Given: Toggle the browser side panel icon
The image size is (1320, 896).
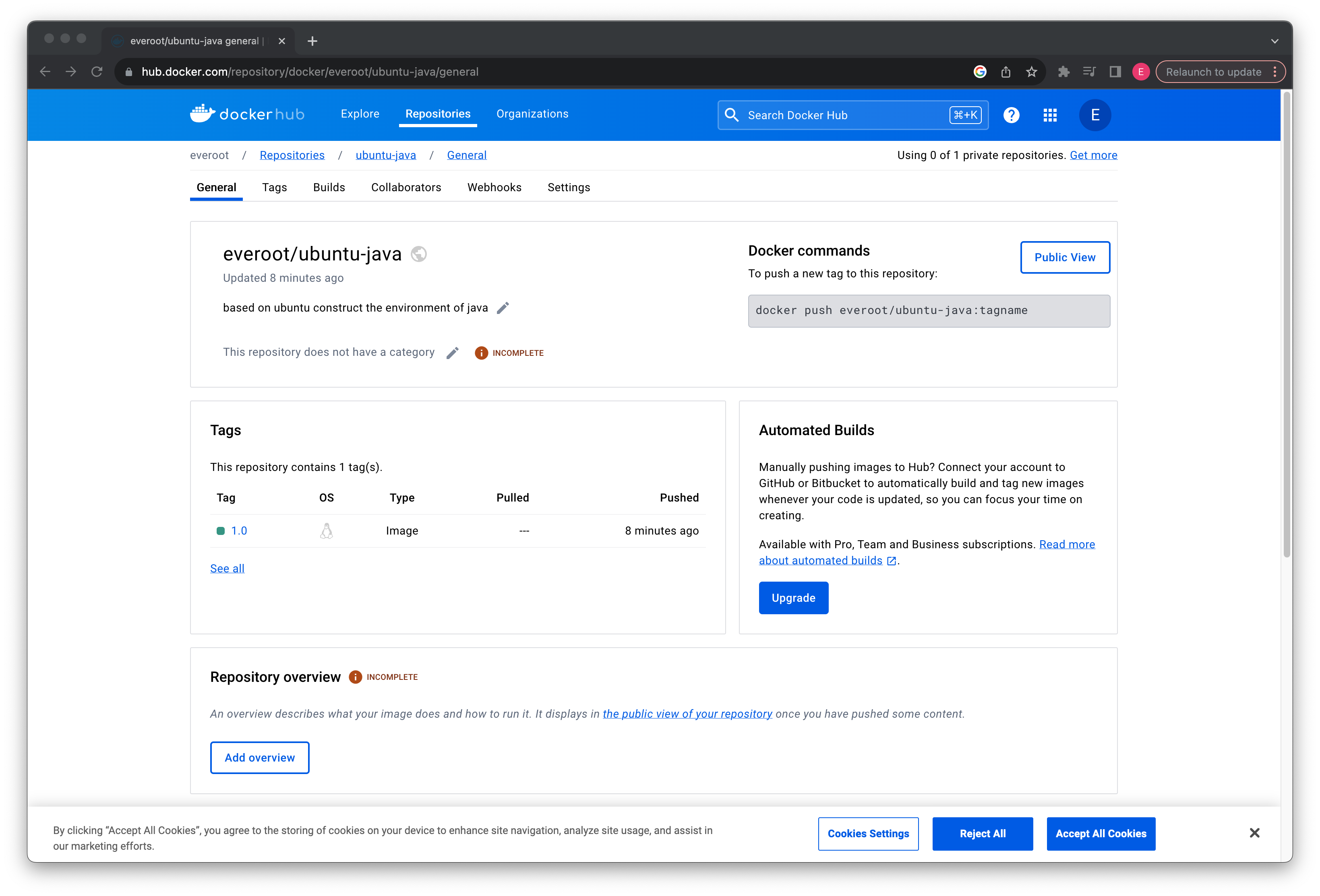Looking at the screenshot, I should click(1115, 72).
